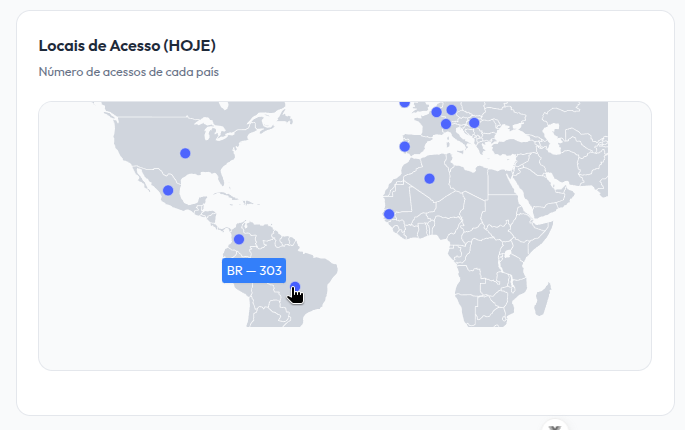Click the Balkans marker in Eastern Europe

click(474, 123)
